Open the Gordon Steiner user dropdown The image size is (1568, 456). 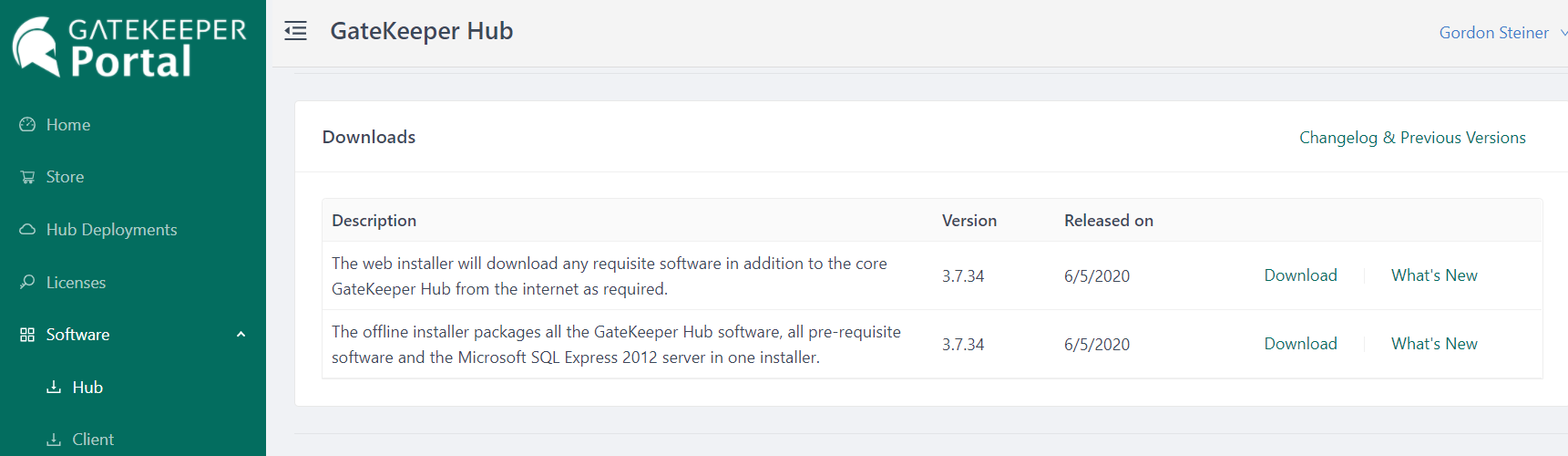1501,33
